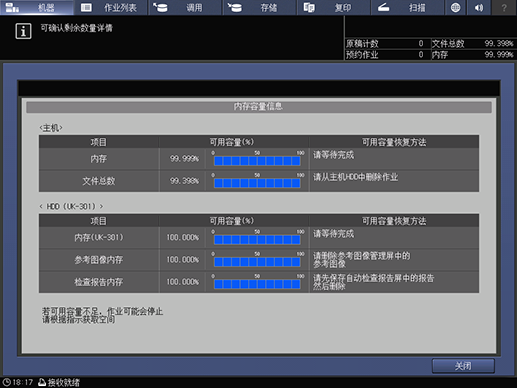
Task: Click the 若可用容量不足 warning note
Action: click(102, 315)
